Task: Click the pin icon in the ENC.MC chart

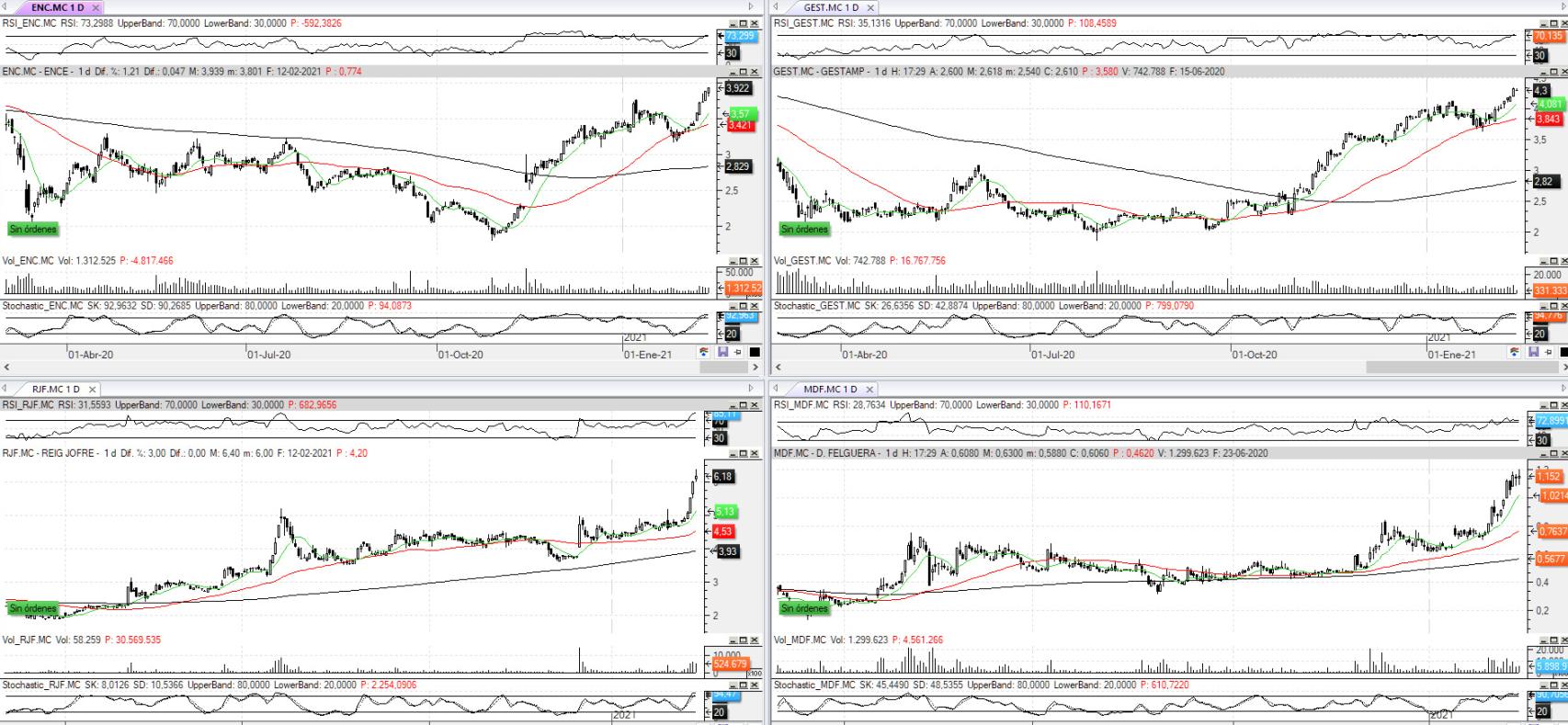Action: (738, 352)
